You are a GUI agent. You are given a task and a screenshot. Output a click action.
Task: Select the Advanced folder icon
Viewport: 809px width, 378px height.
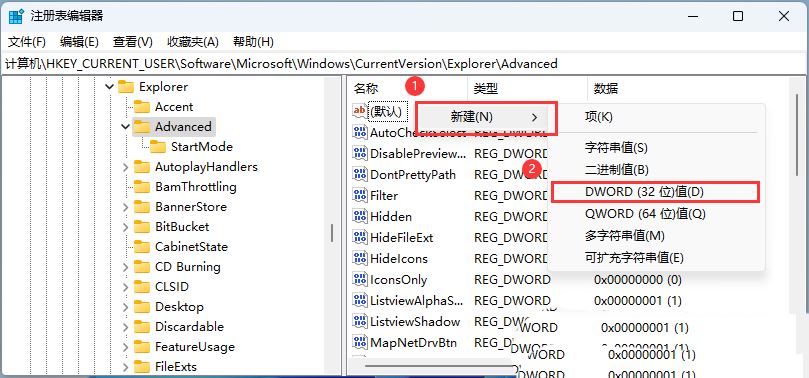[141, 127]
